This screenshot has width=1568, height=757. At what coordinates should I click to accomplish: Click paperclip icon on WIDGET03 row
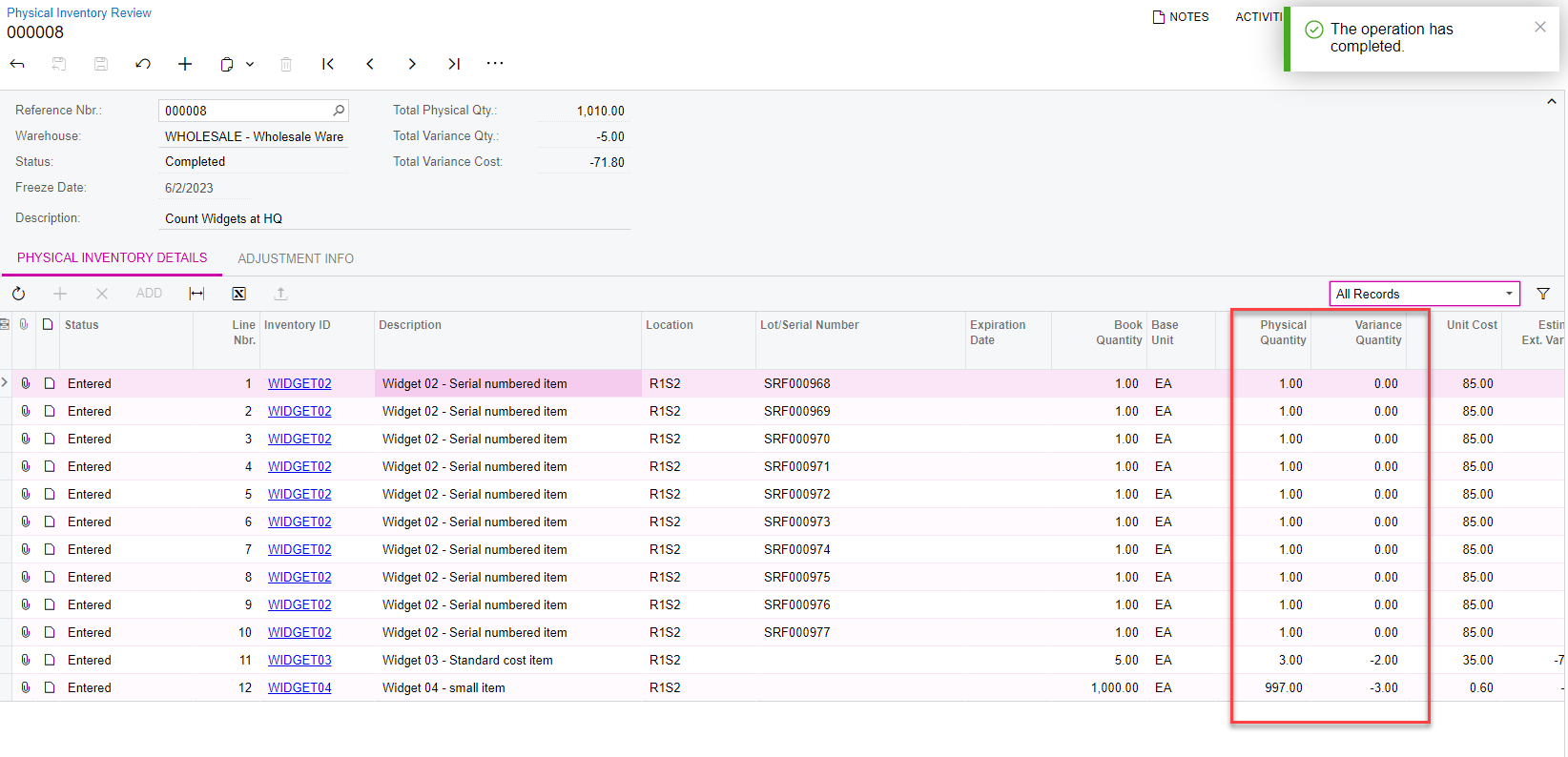pos(25,660)
